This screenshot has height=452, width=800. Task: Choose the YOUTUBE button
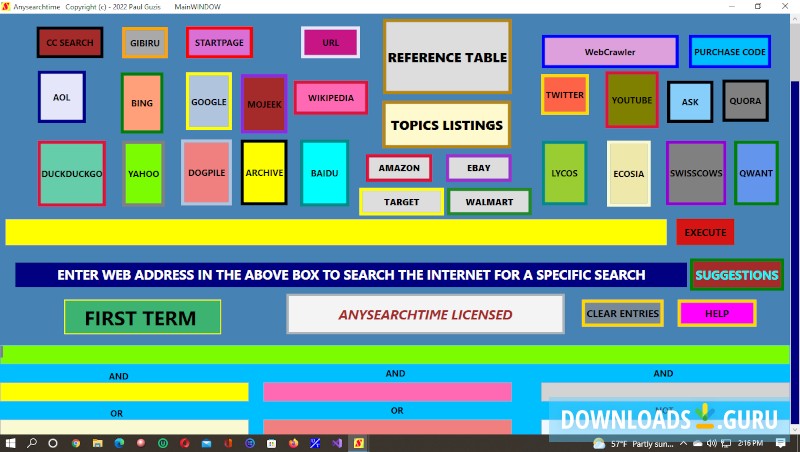632,100
